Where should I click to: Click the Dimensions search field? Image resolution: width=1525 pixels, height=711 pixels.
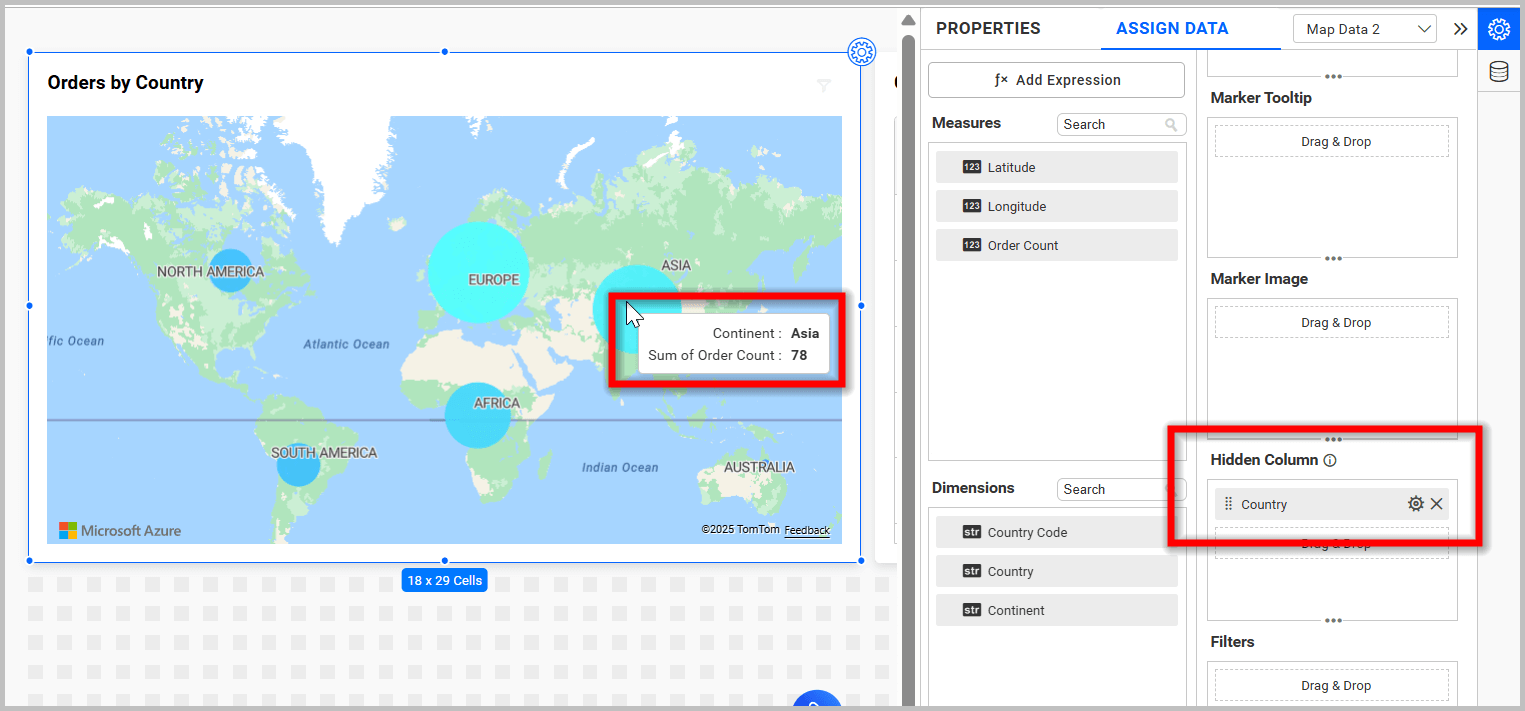pos(1112,489)
